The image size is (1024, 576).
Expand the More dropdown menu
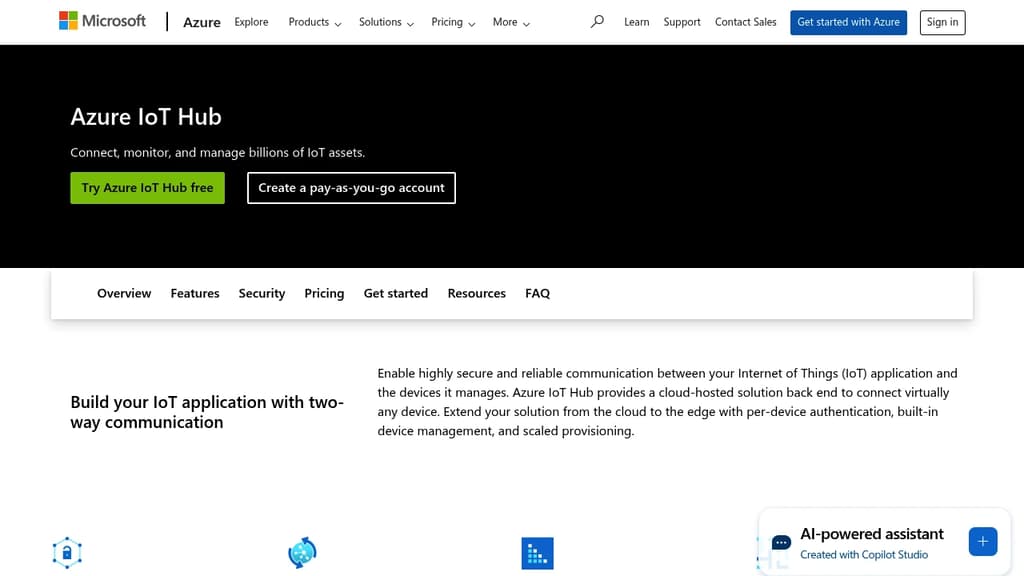[x=511, y=22]
